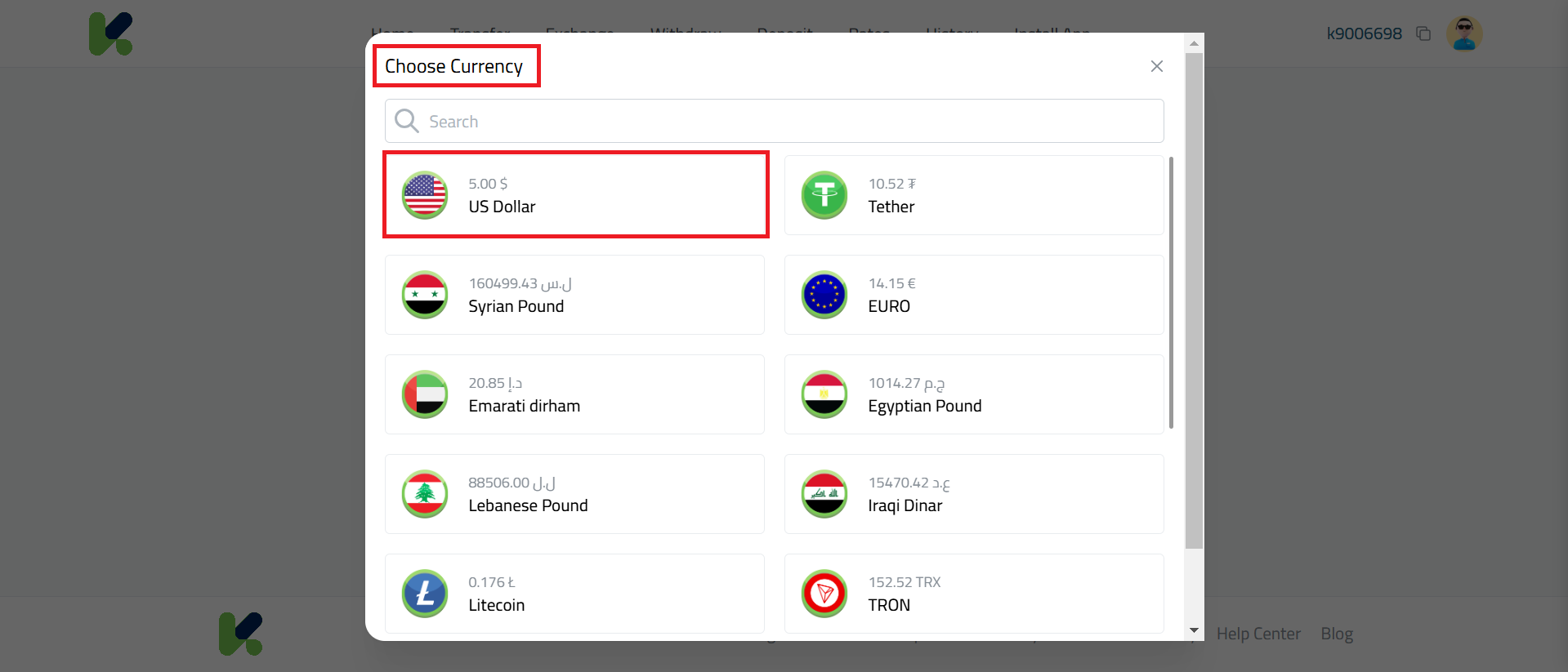
Task: Switch to the Rates page
Action: (x=869, y=33)
